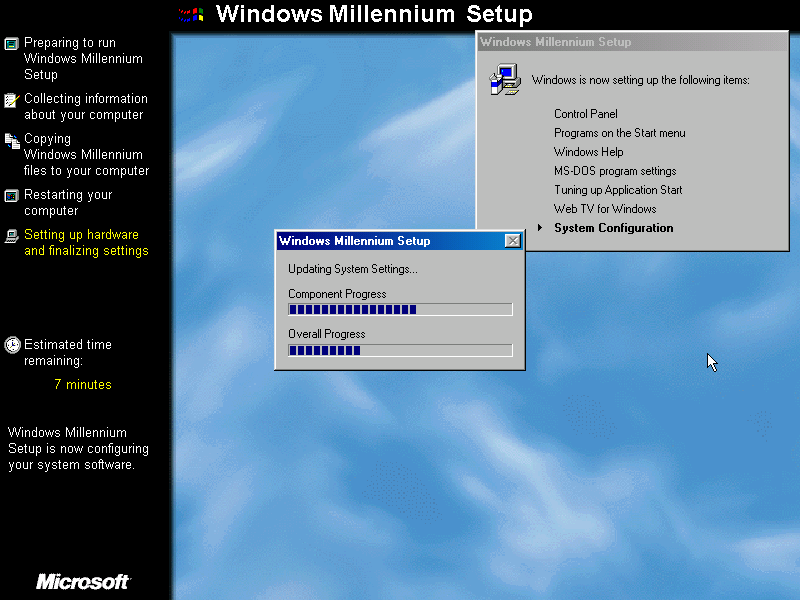Click the Collecting information notepad icon
The height and width of the screenshot is (600, 800).
(x=11, y=100)
